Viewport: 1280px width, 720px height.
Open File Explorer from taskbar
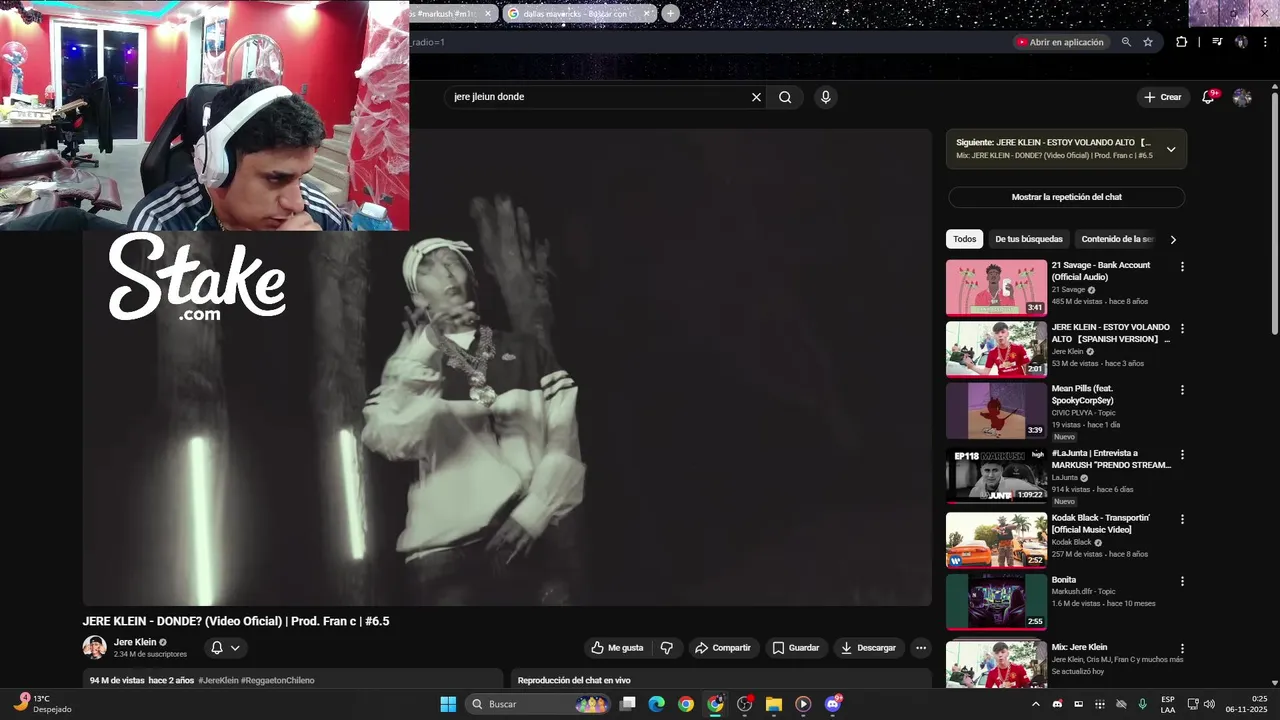[x=774, y=704]
